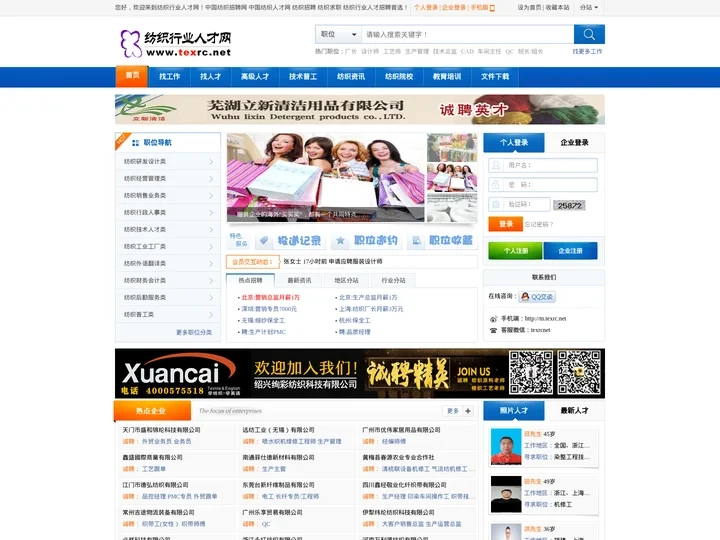This screenshot has height=540, width=720.
Task: Open the 技术普工 navigation item
Action: [303, 77]
